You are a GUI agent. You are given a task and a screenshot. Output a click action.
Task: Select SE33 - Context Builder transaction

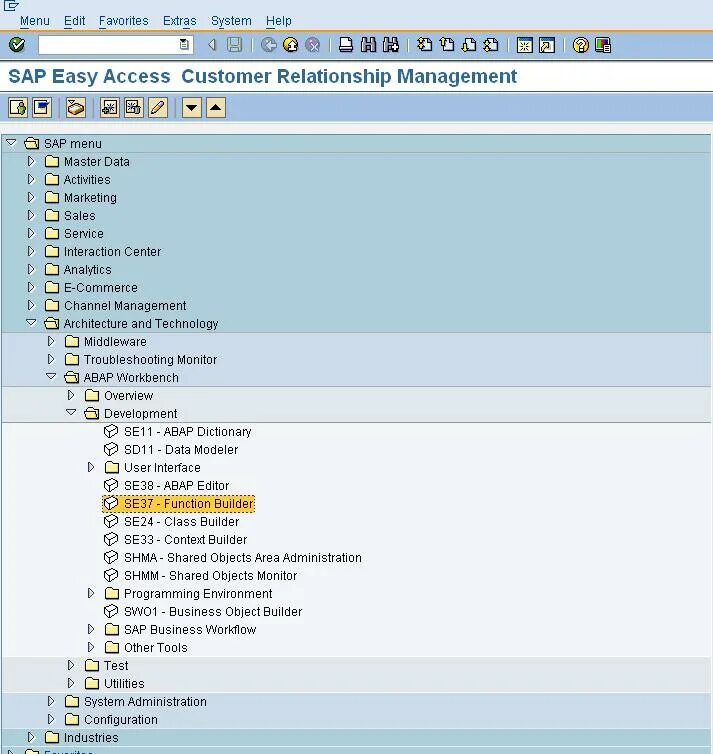(185, 540)
